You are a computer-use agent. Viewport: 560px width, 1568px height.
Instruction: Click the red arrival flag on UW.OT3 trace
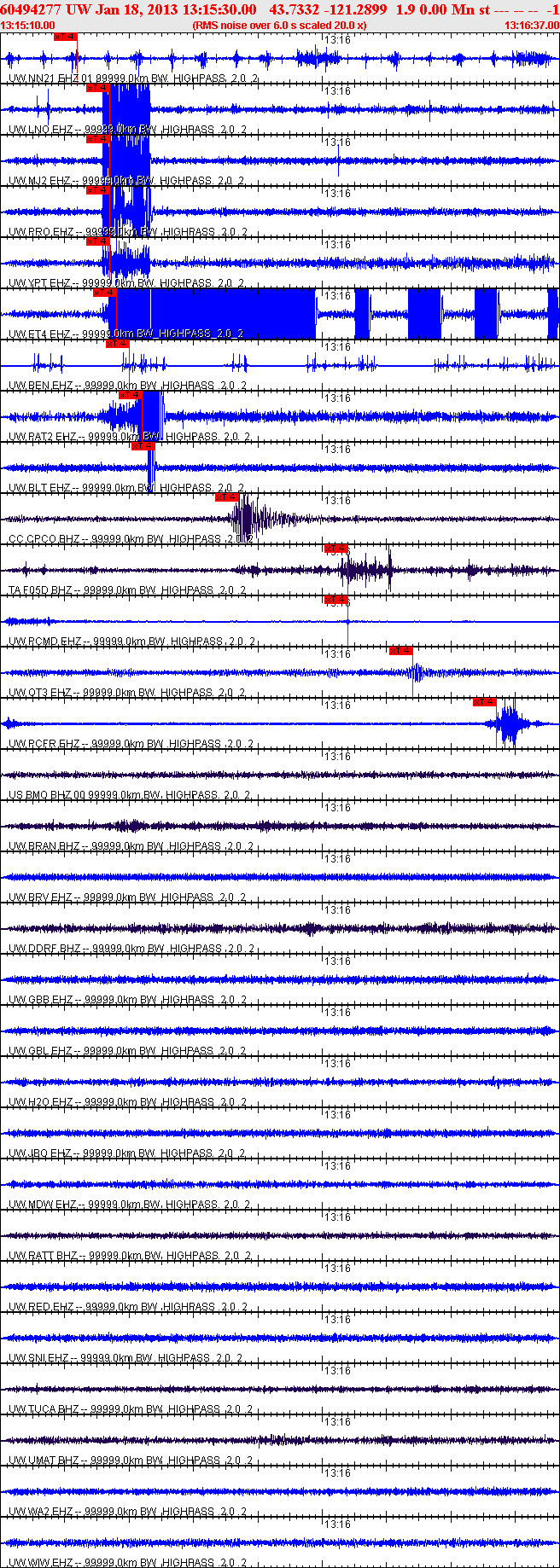[x=401, y=651]
